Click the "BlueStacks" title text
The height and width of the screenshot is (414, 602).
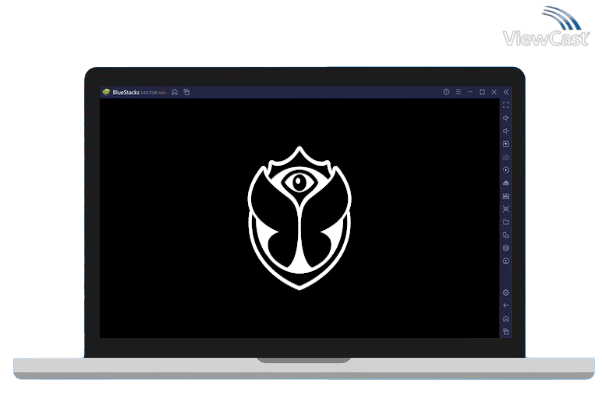[126, 93]
